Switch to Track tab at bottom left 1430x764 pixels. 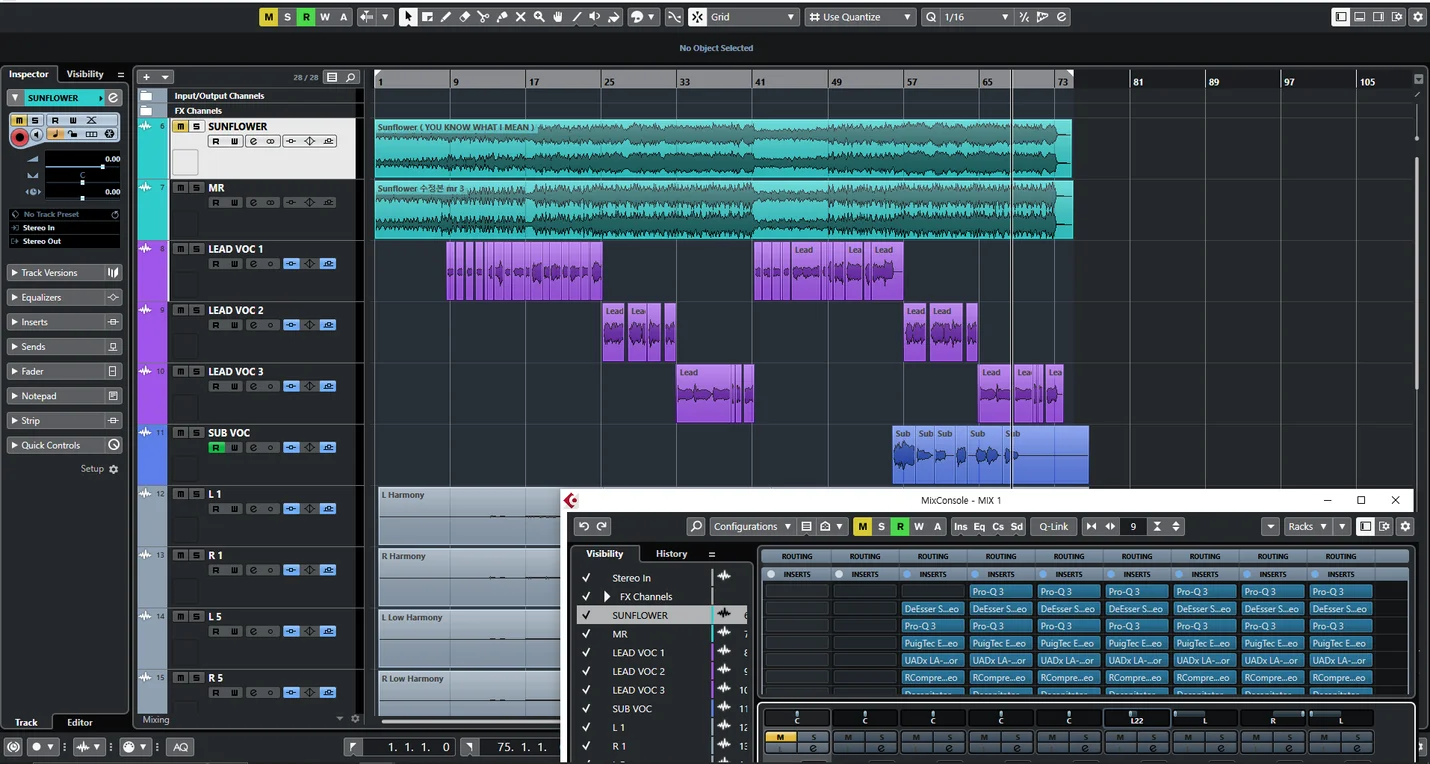26,722
